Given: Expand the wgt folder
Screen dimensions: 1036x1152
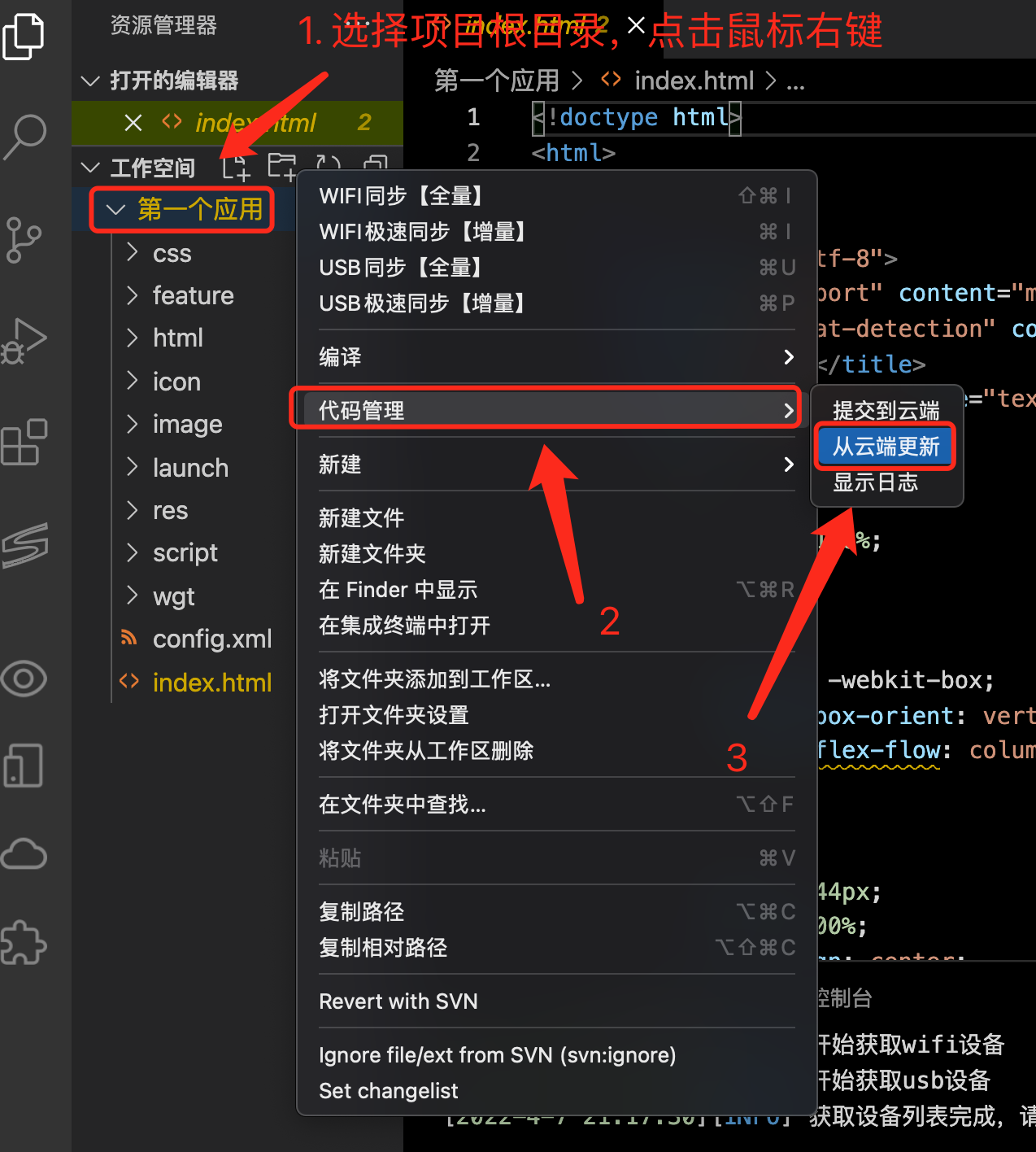Looking at the screenshot, I should point(133,596).
